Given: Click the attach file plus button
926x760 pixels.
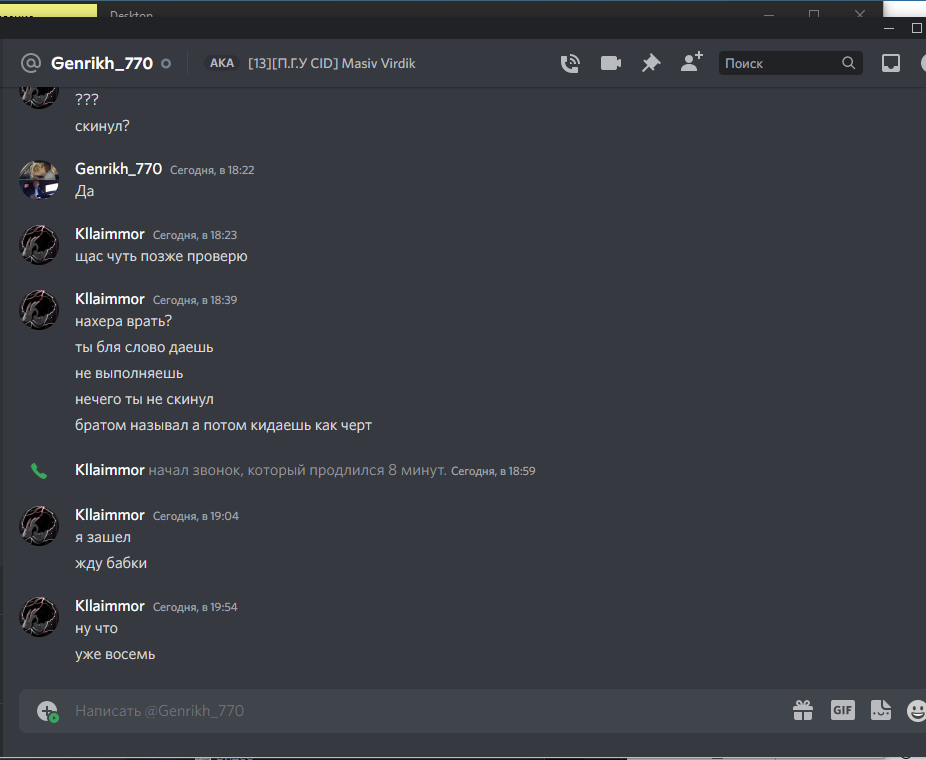Looking at the screenshot, I should tap(47, 711).
